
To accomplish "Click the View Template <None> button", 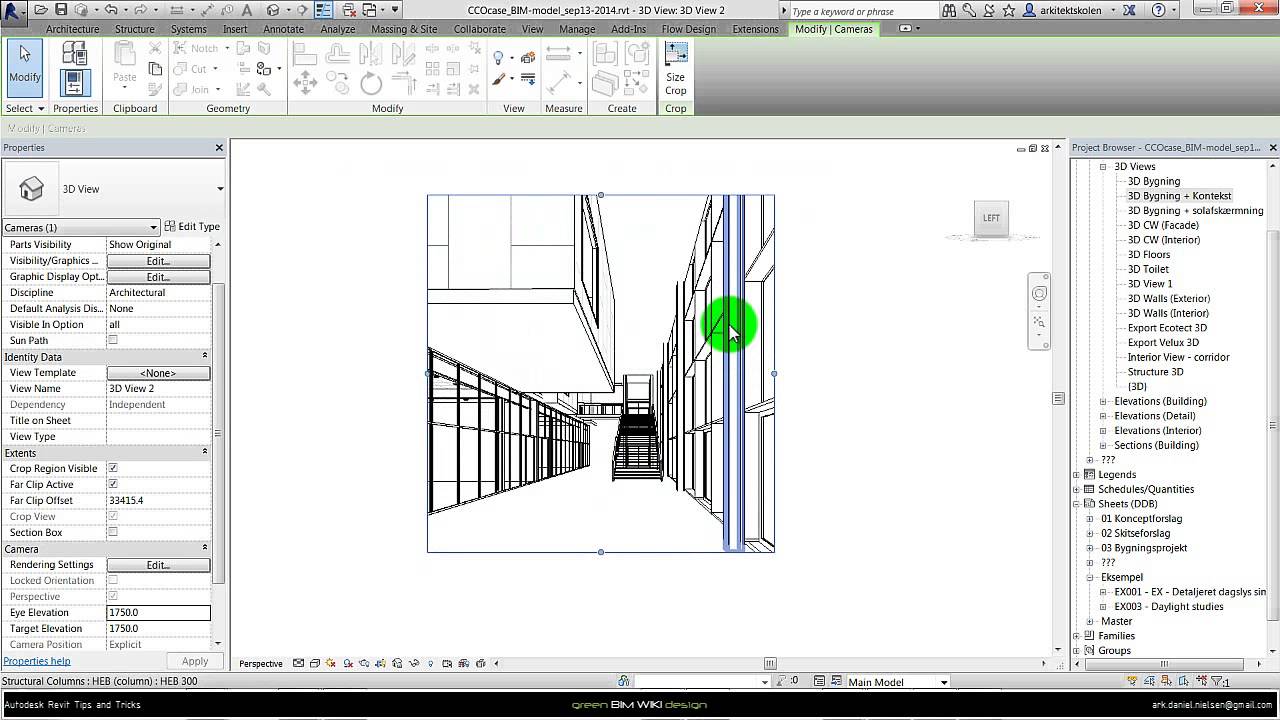I will [x=158, y=373].
